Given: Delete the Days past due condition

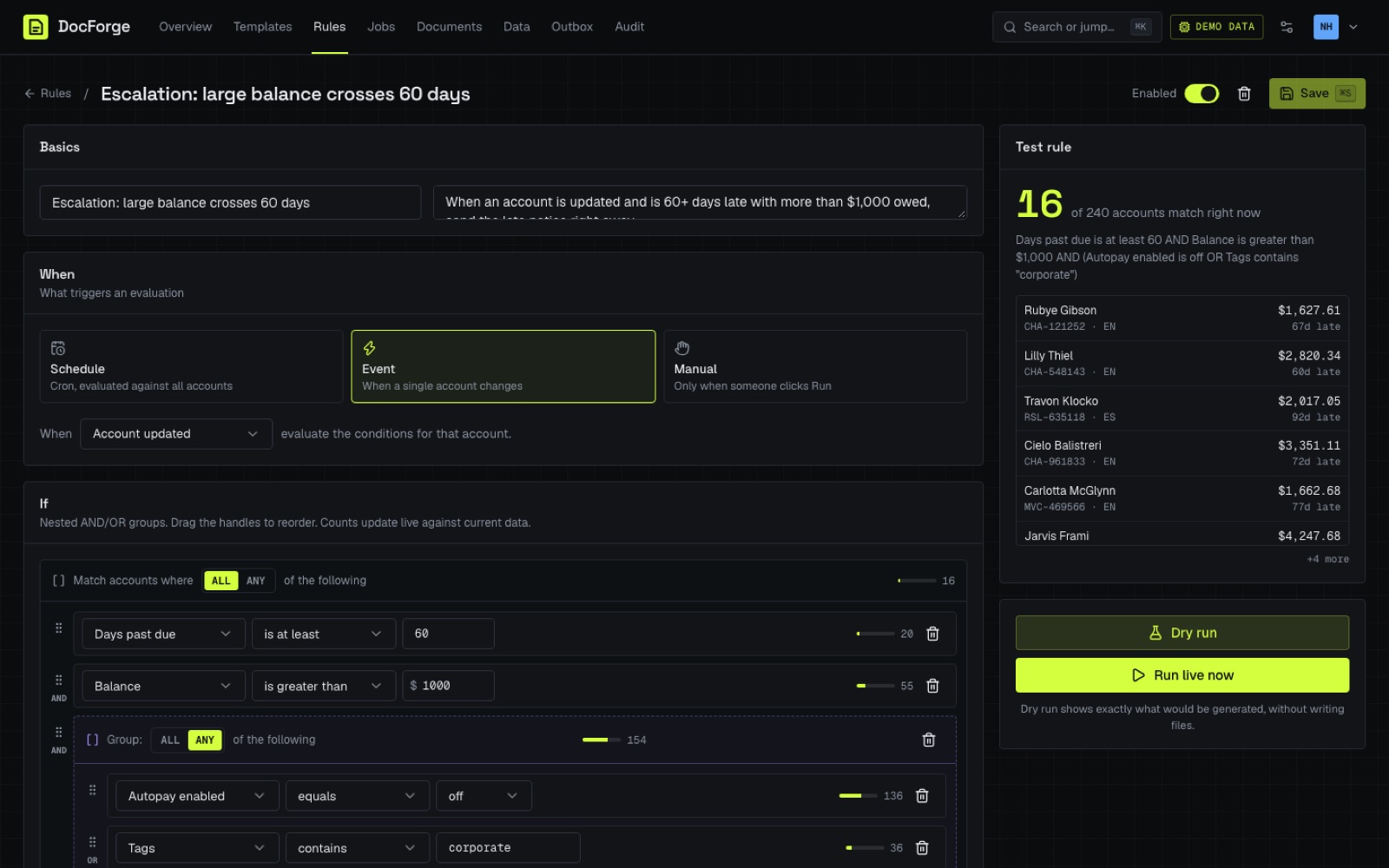Looking at the screenshot, I should pyautogui.click(x=932, y=634).
